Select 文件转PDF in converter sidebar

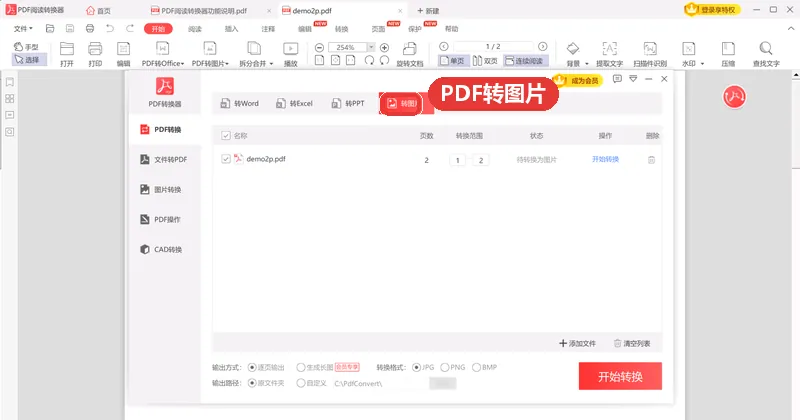point(164,160)
